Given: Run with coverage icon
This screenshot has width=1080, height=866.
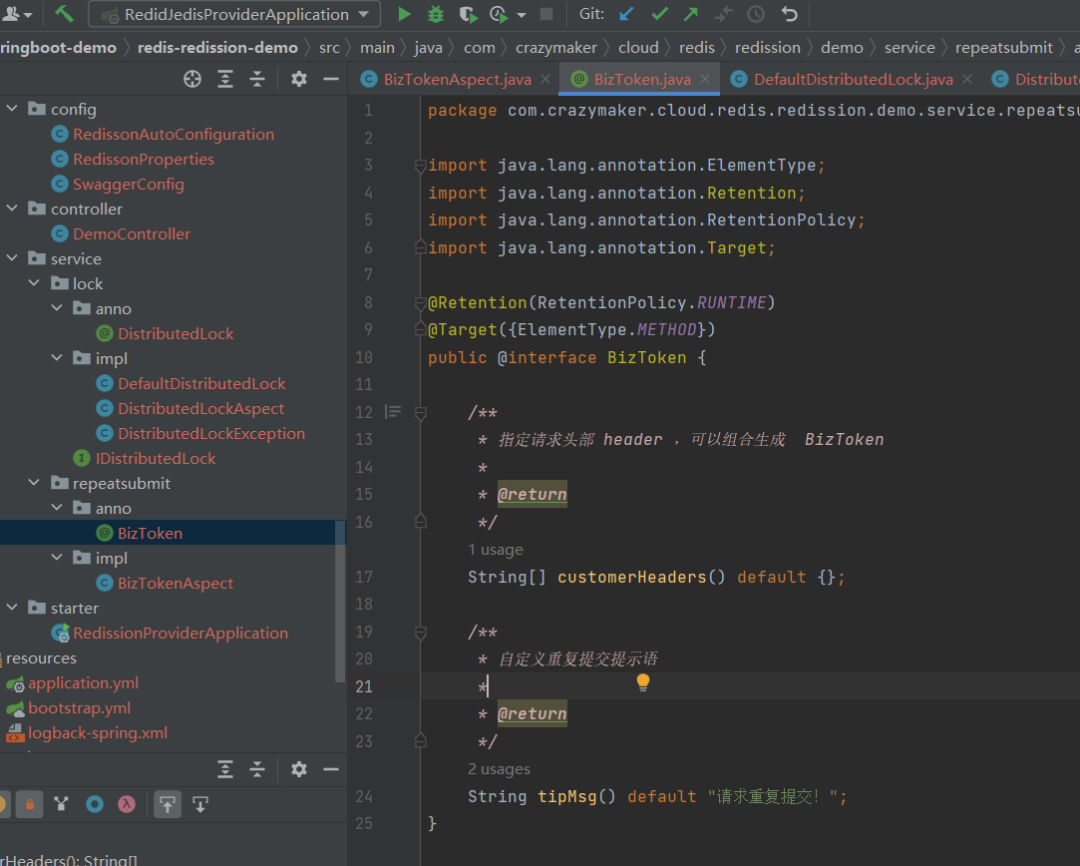Looking at the screenshot, I should click(x=468, y=14).
